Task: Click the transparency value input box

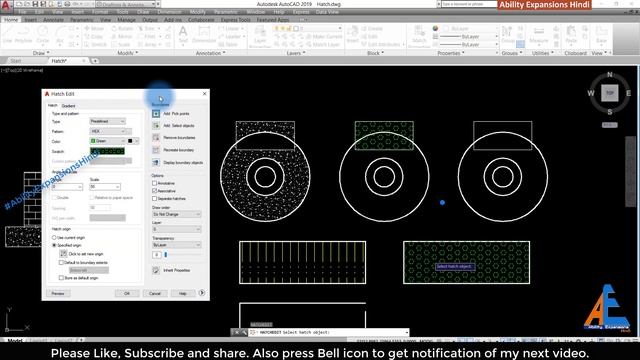Action: coord(157,255)
